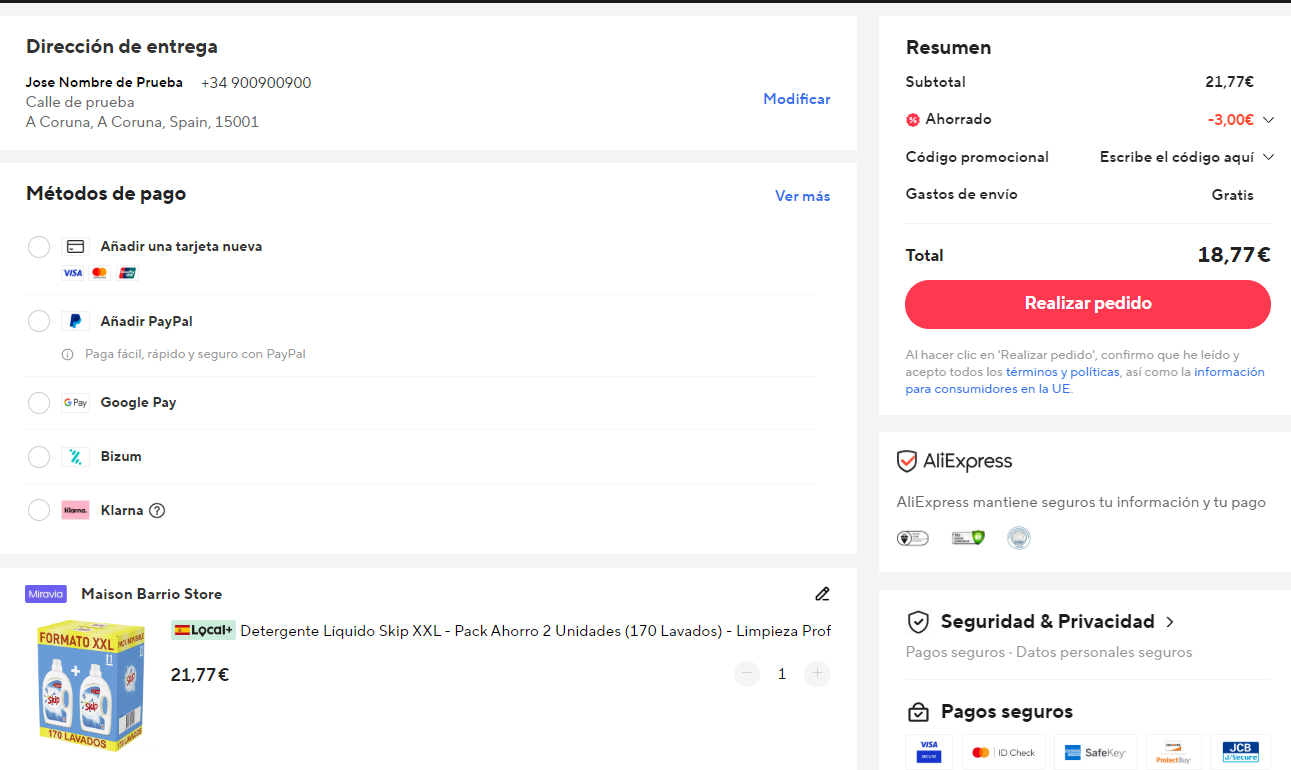Click the Discover ProtectBuy badge
This screenshot has width=1291, height=770.
tap(1174, 751)
